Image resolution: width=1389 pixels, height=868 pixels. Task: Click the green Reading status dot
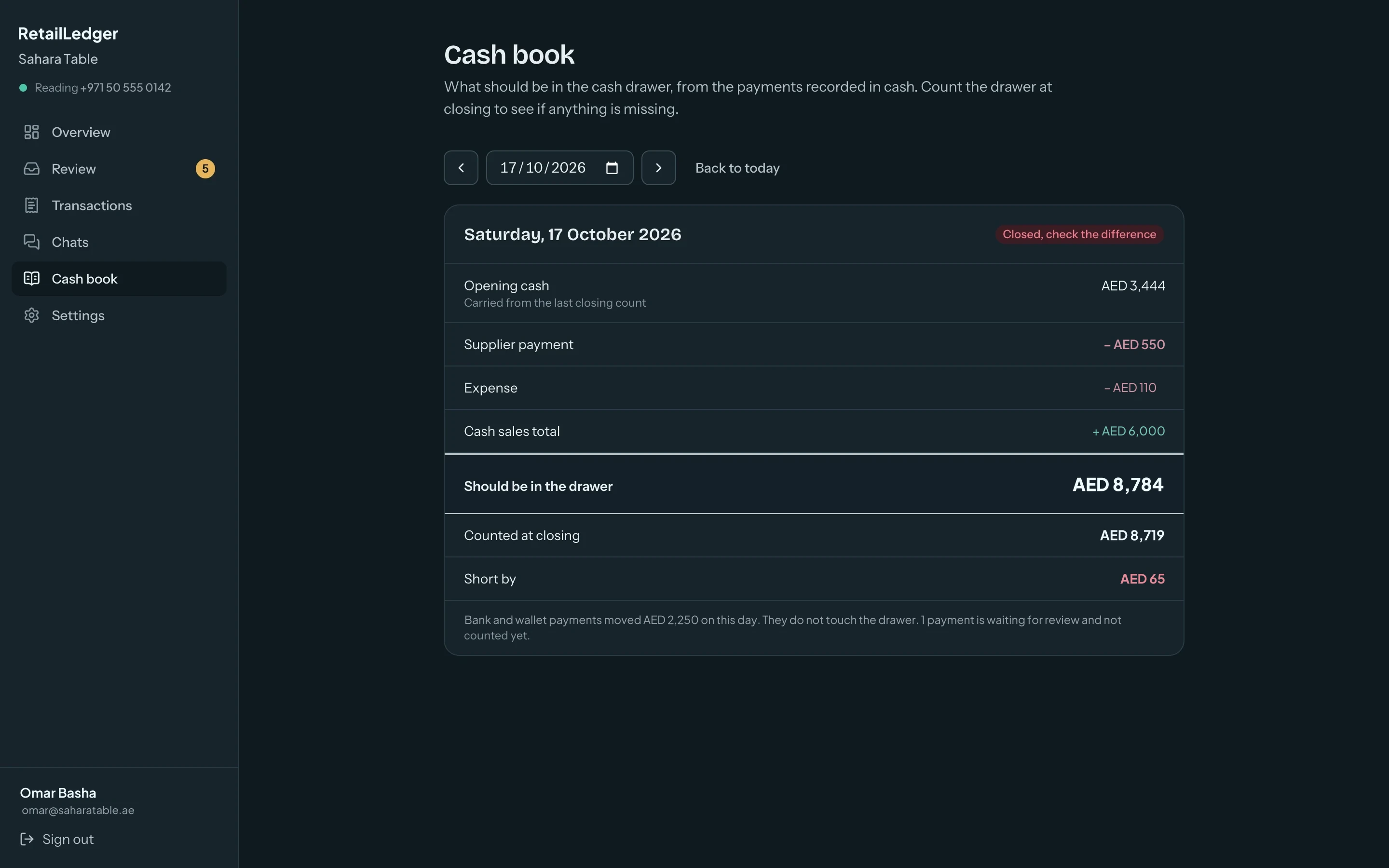point(23,88)
